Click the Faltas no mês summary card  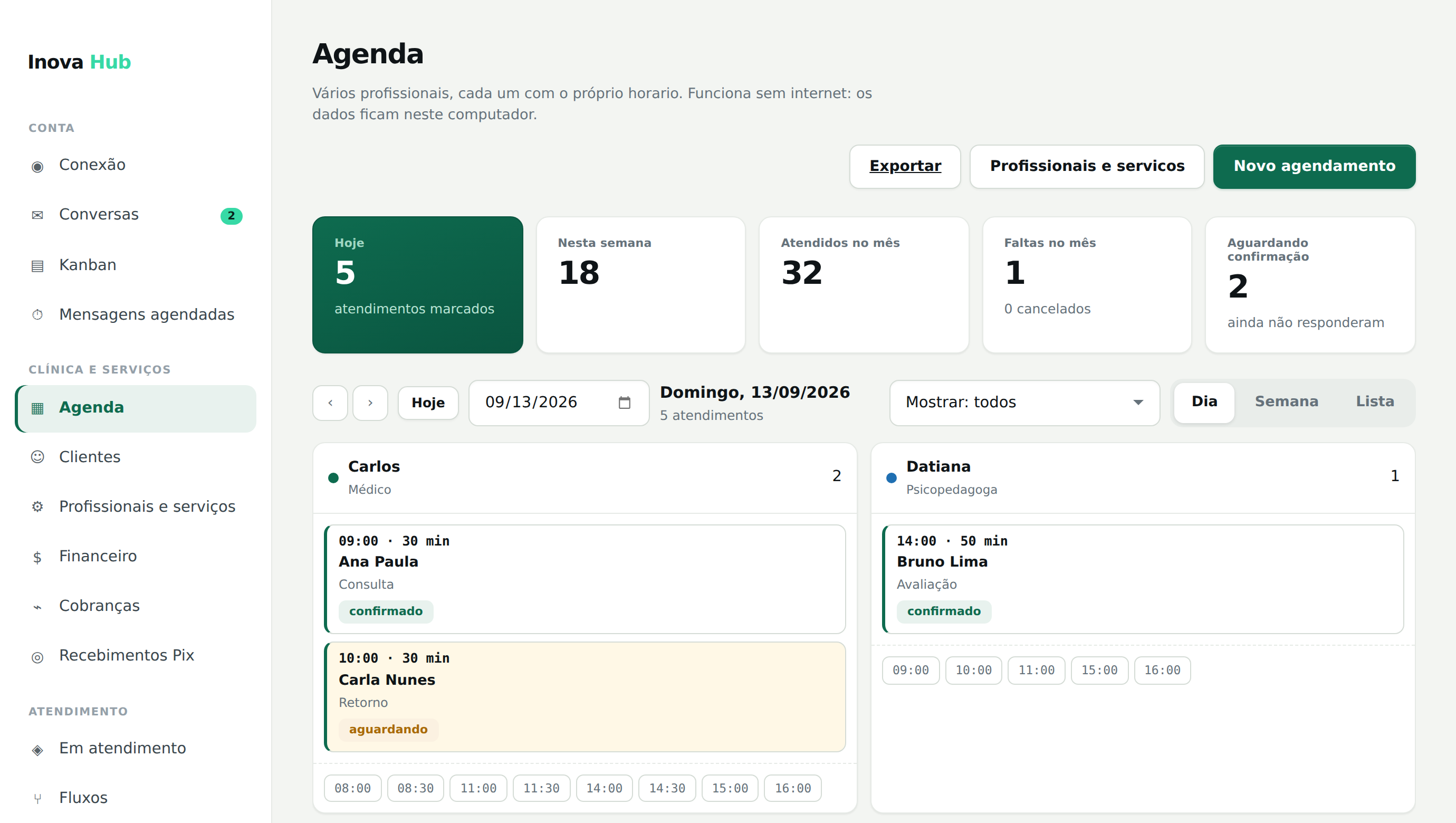tap(1087, 285)
